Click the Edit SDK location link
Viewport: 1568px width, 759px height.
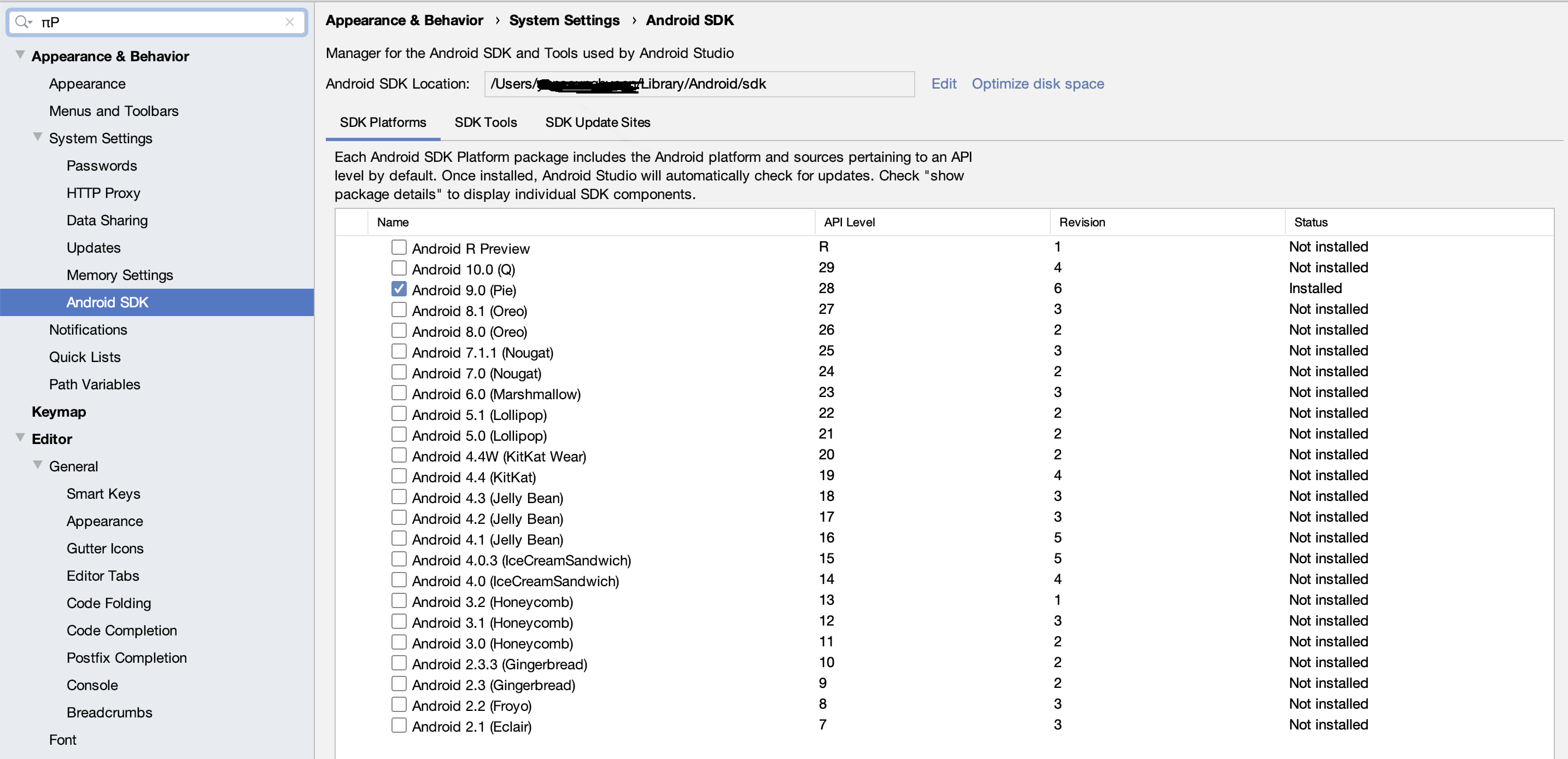click(x=943, y=84)
